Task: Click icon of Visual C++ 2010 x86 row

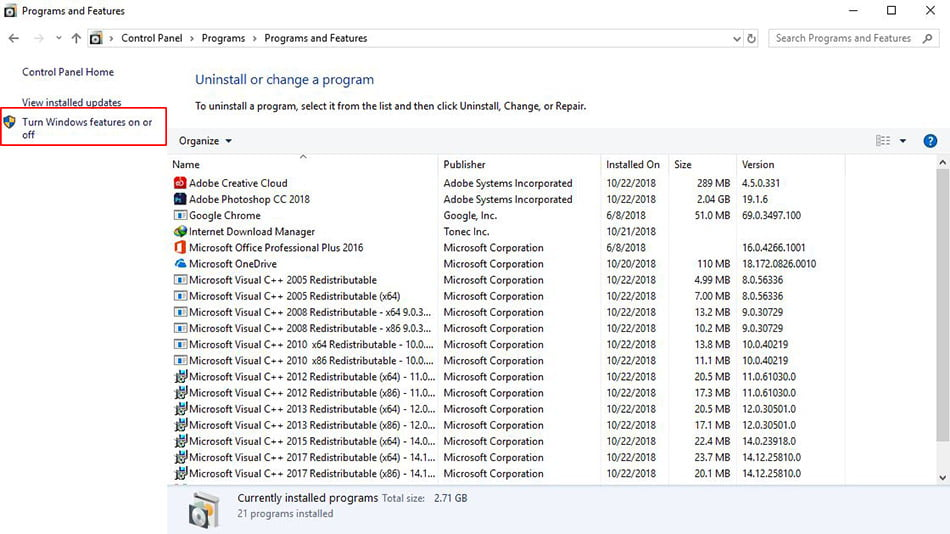Action: coord(180,361)
